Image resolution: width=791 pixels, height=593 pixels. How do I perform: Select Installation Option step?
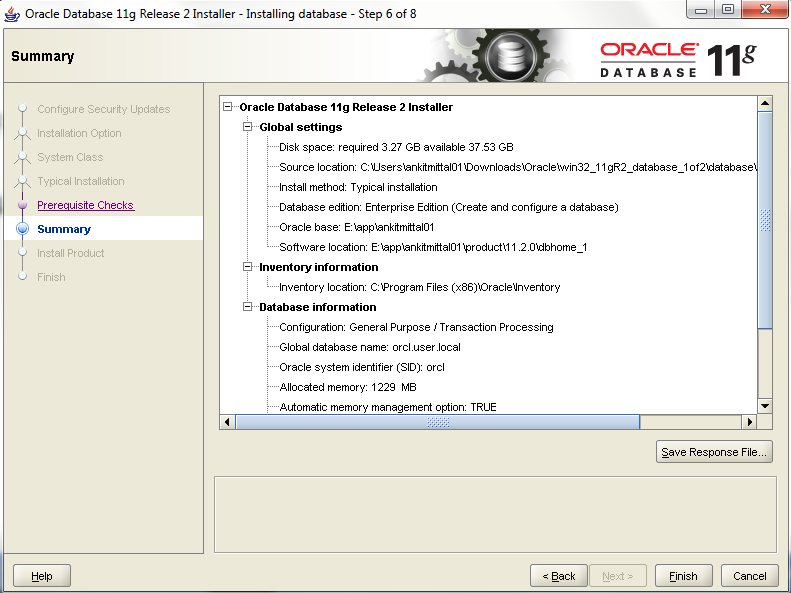pyautogui.click(x=79, y=133)
